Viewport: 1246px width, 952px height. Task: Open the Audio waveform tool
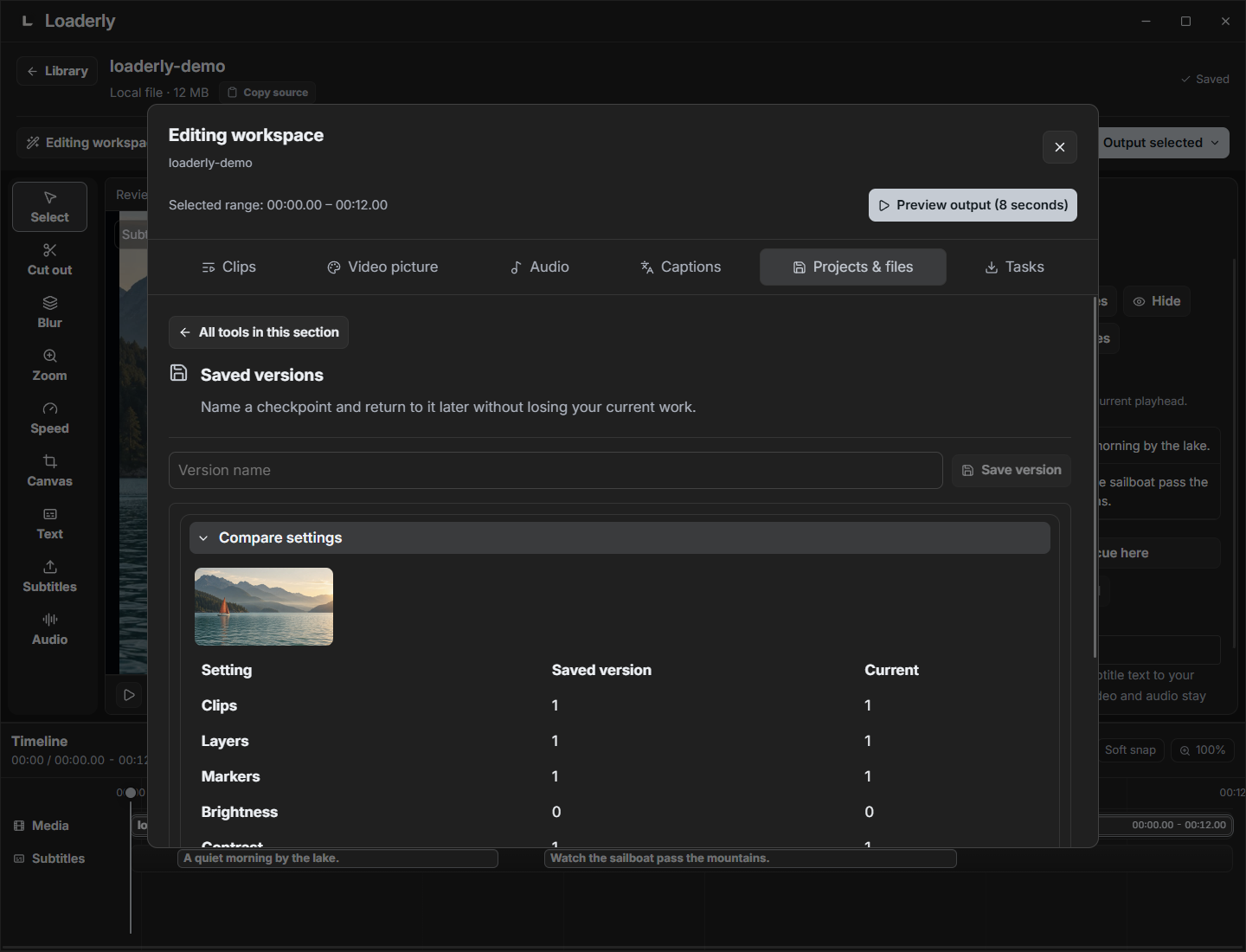(49, 629)
